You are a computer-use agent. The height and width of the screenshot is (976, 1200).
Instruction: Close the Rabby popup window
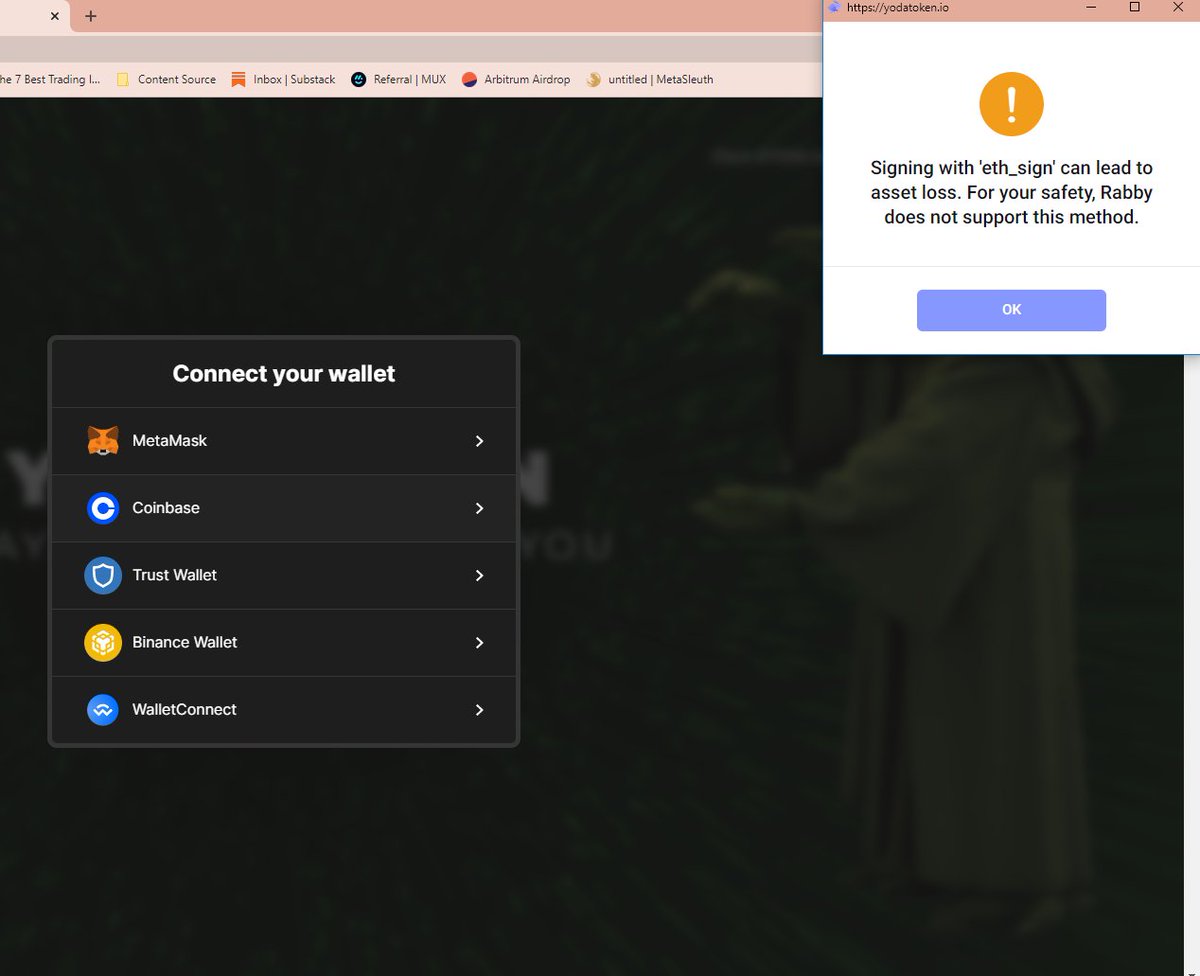coord(1177,7)
